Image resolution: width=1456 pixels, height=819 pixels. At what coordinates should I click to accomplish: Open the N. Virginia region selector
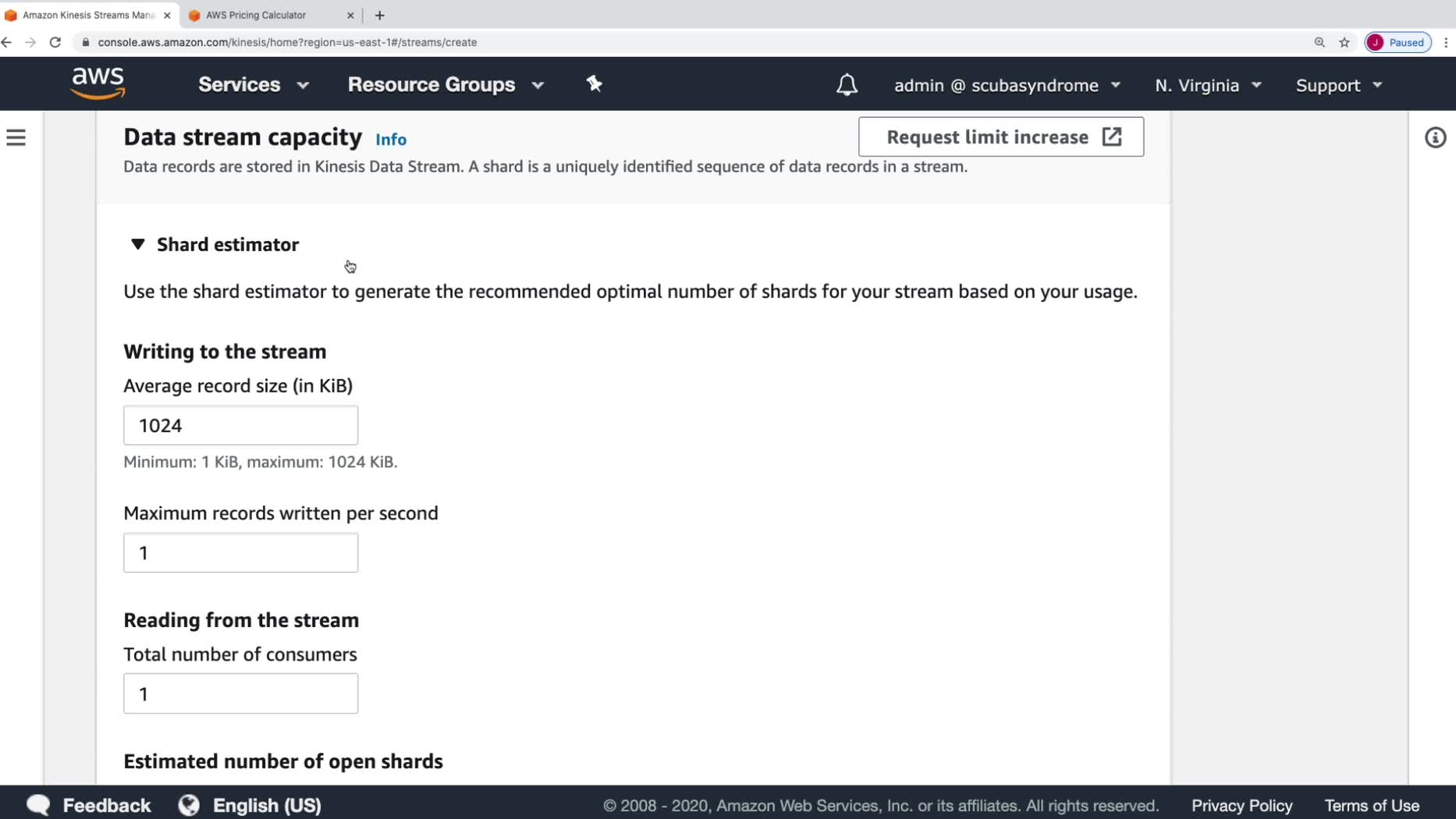[x=1208, y=85]
